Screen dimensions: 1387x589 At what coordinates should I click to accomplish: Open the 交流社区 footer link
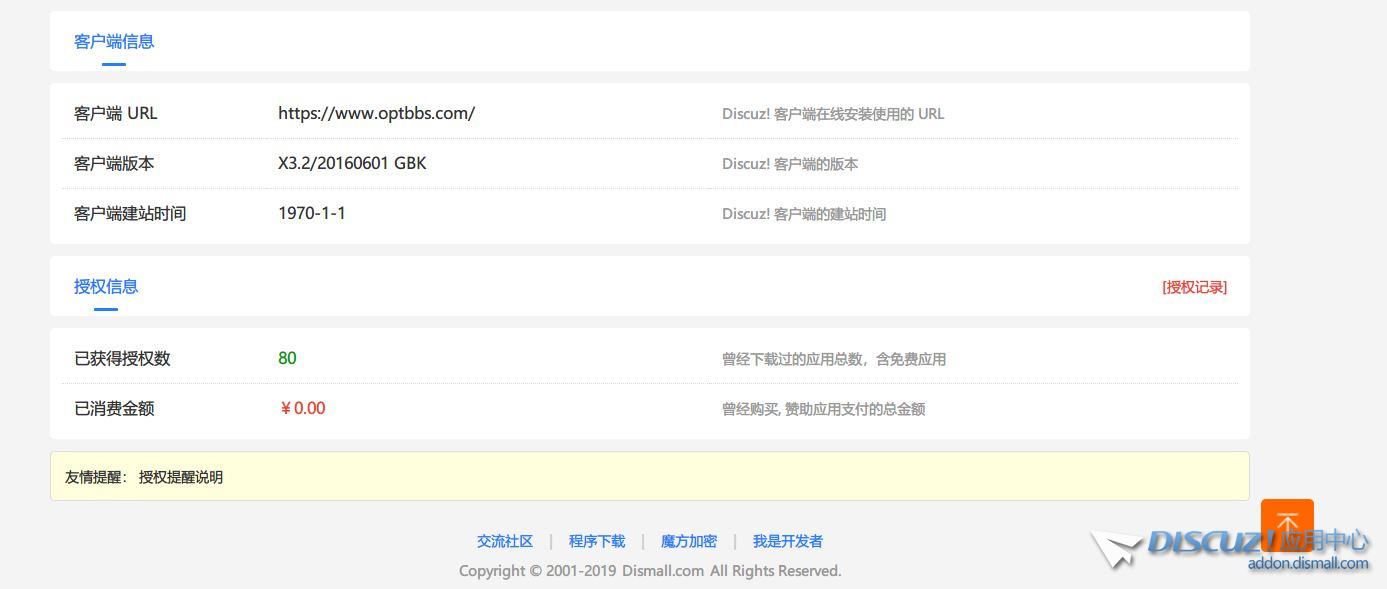(505, 541)
